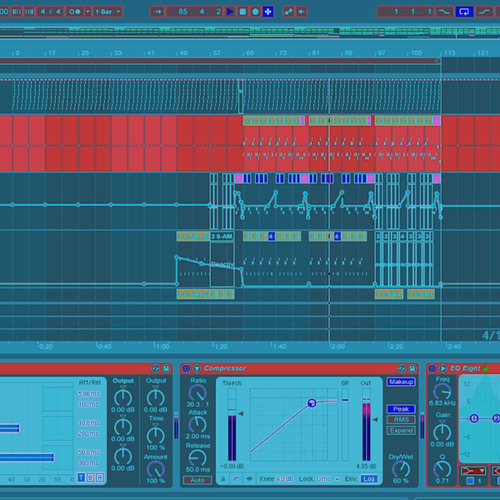Screen dimensions: 500x500
Task: Click the Compressor Dry/Wet knob
Action: [x=401, y=469]
